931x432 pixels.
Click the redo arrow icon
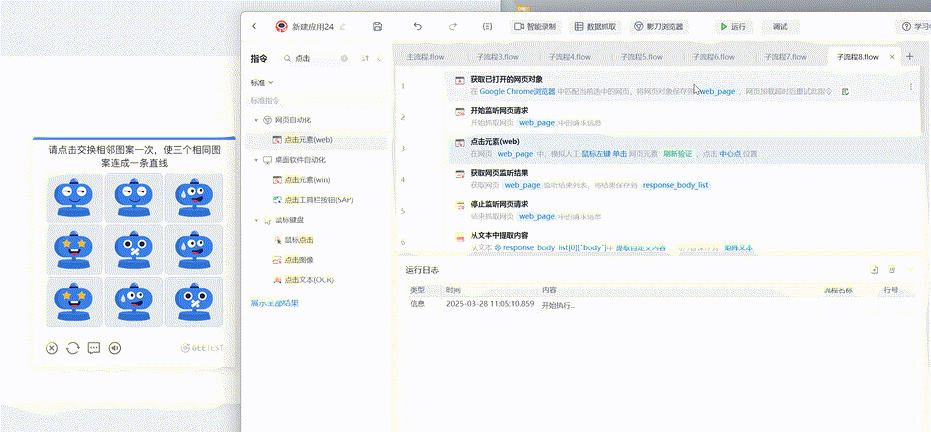coord(453,27)
